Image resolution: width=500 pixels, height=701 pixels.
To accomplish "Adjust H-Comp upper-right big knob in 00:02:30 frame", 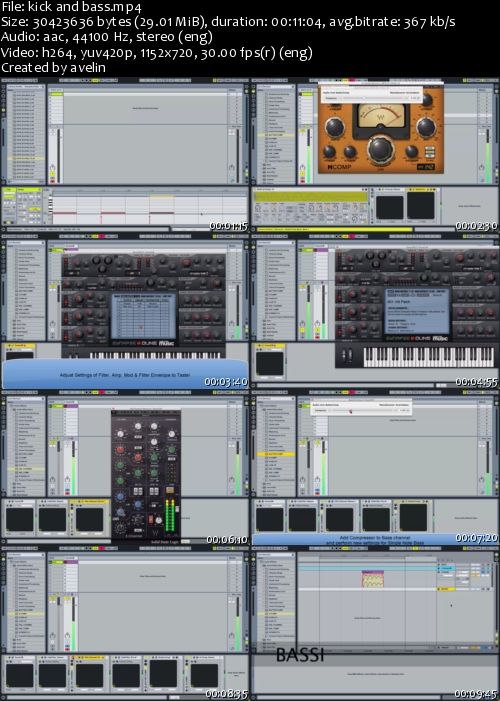I will click(x=426, y=127).
